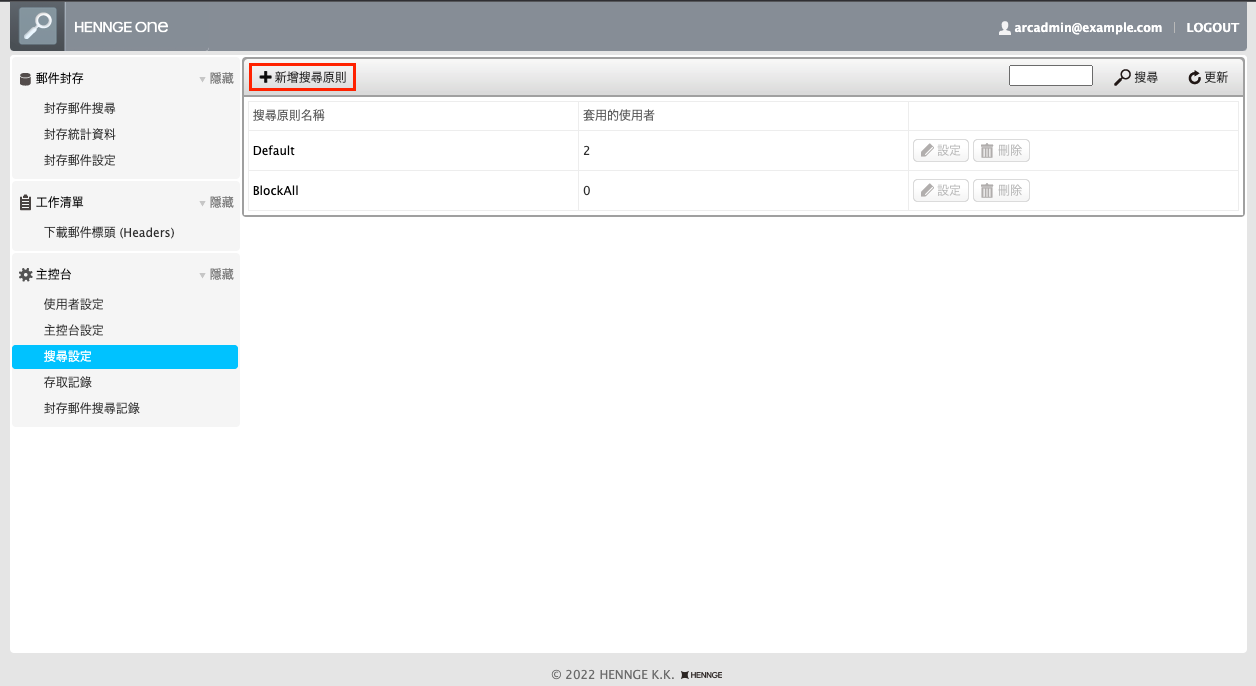Click the plus icon in 新增搜尋原則
The width and height of the screenshot is (1256, 686).
(x=265, y=77)
